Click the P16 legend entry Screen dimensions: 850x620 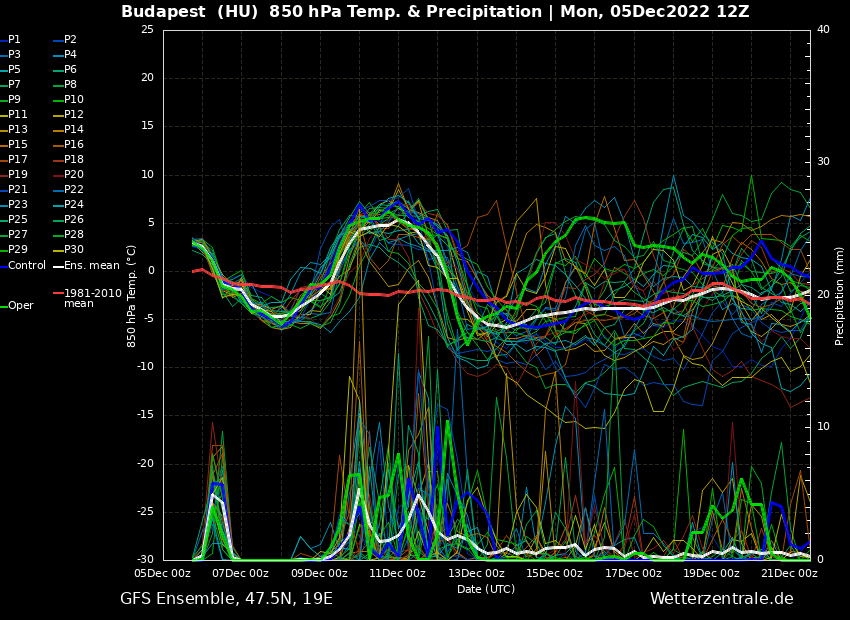[x=73, y=145]
